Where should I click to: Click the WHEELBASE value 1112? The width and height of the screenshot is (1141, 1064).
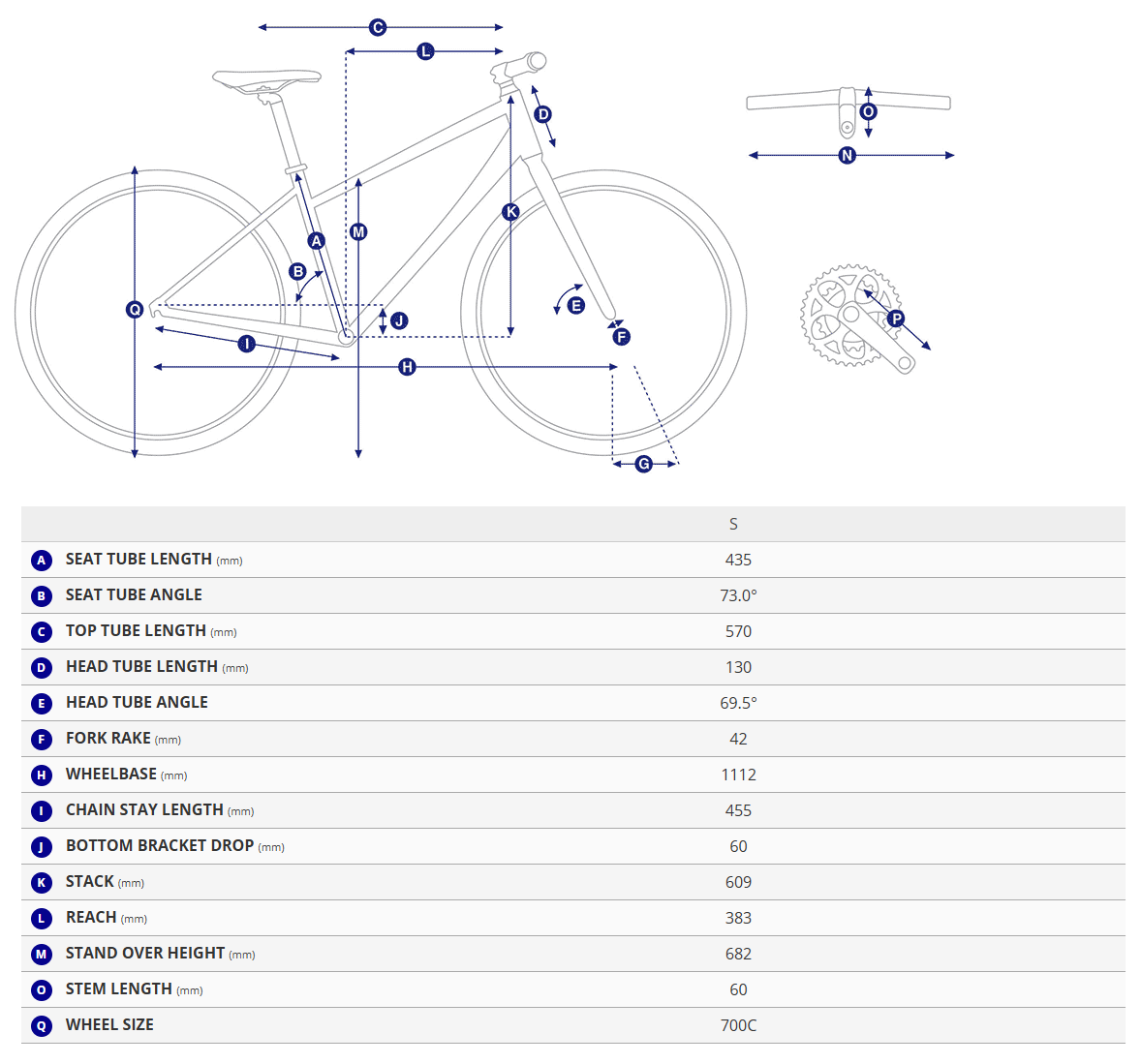(x=738, y=775)
